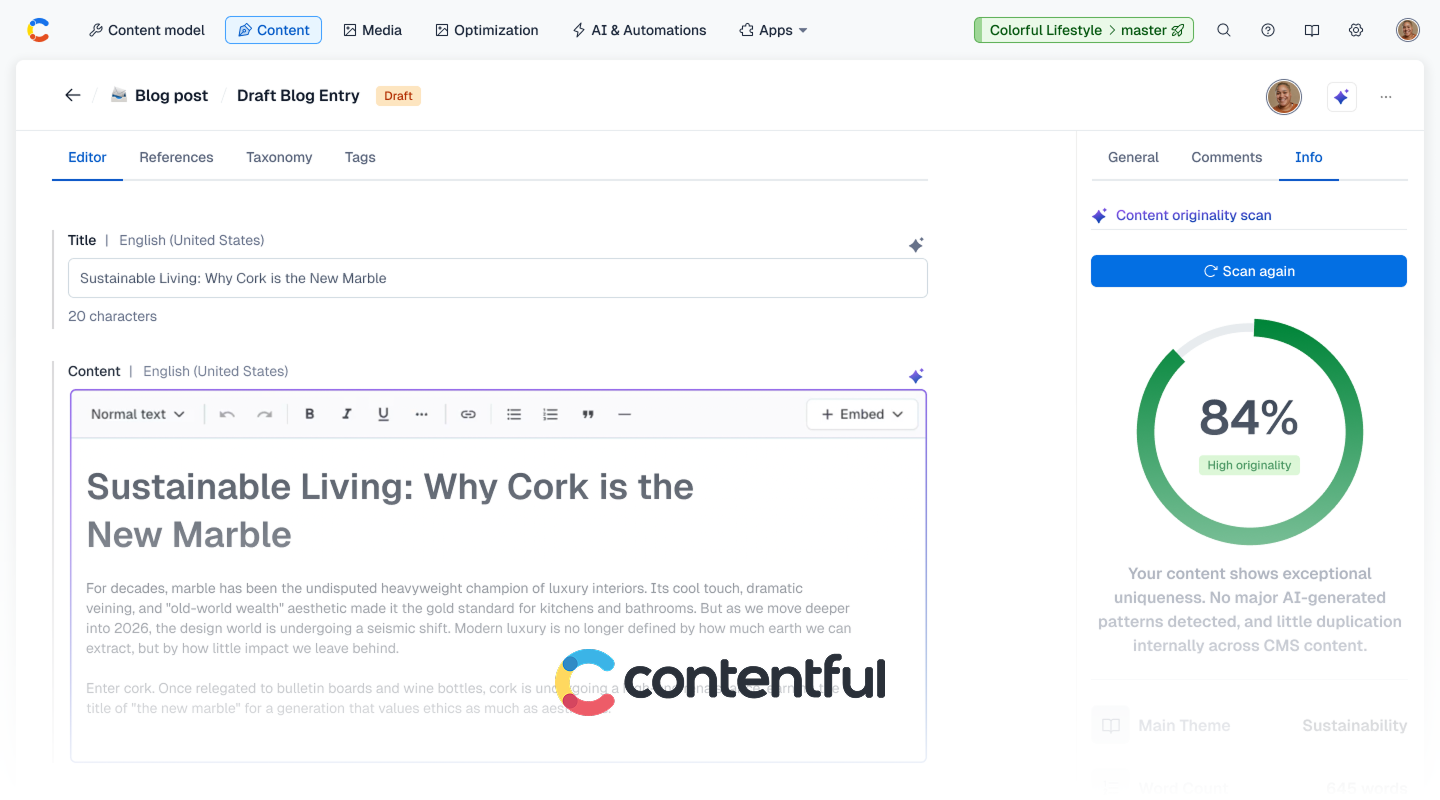Apply italic formatting
Image resolution: width=1440 pixels, height=800 pixels.
pyautogui.click(x=347, y=413)
